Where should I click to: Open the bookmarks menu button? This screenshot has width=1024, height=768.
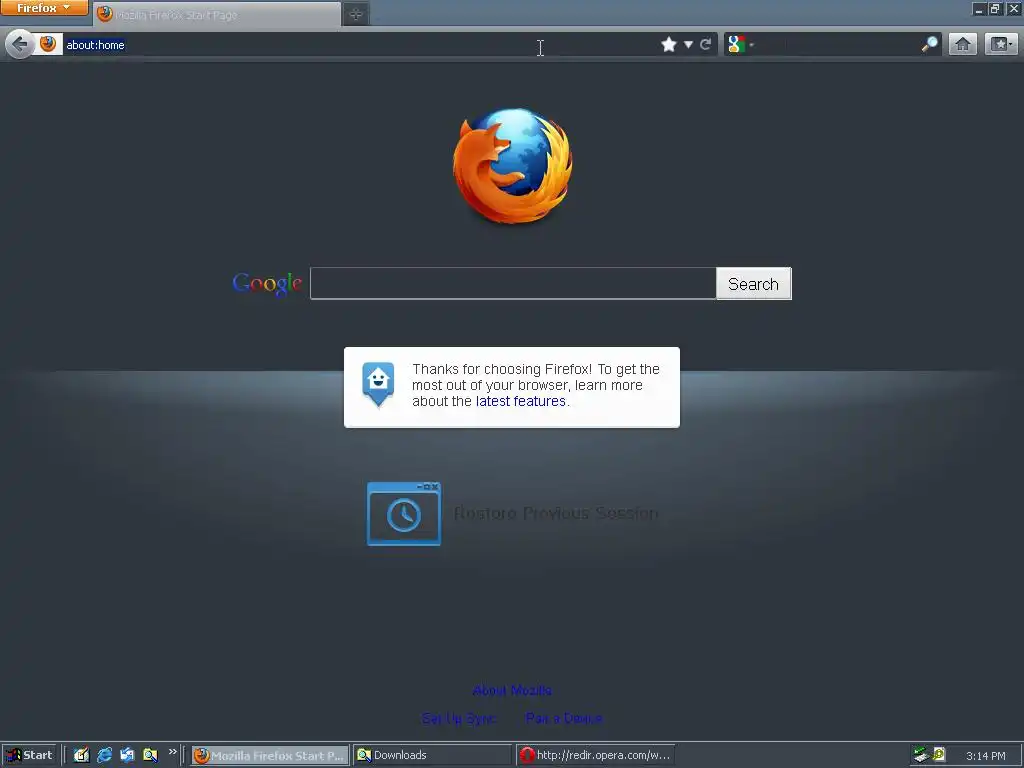pos(1001,44)
